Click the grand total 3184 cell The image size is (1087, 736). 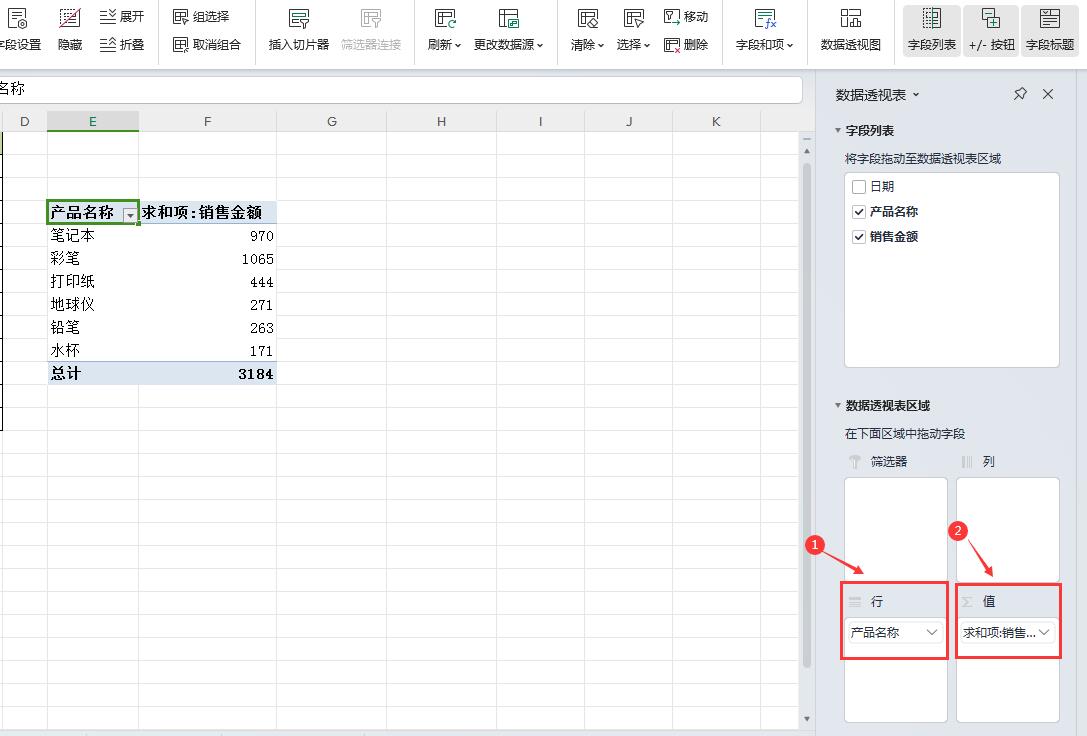coord(207,373)
